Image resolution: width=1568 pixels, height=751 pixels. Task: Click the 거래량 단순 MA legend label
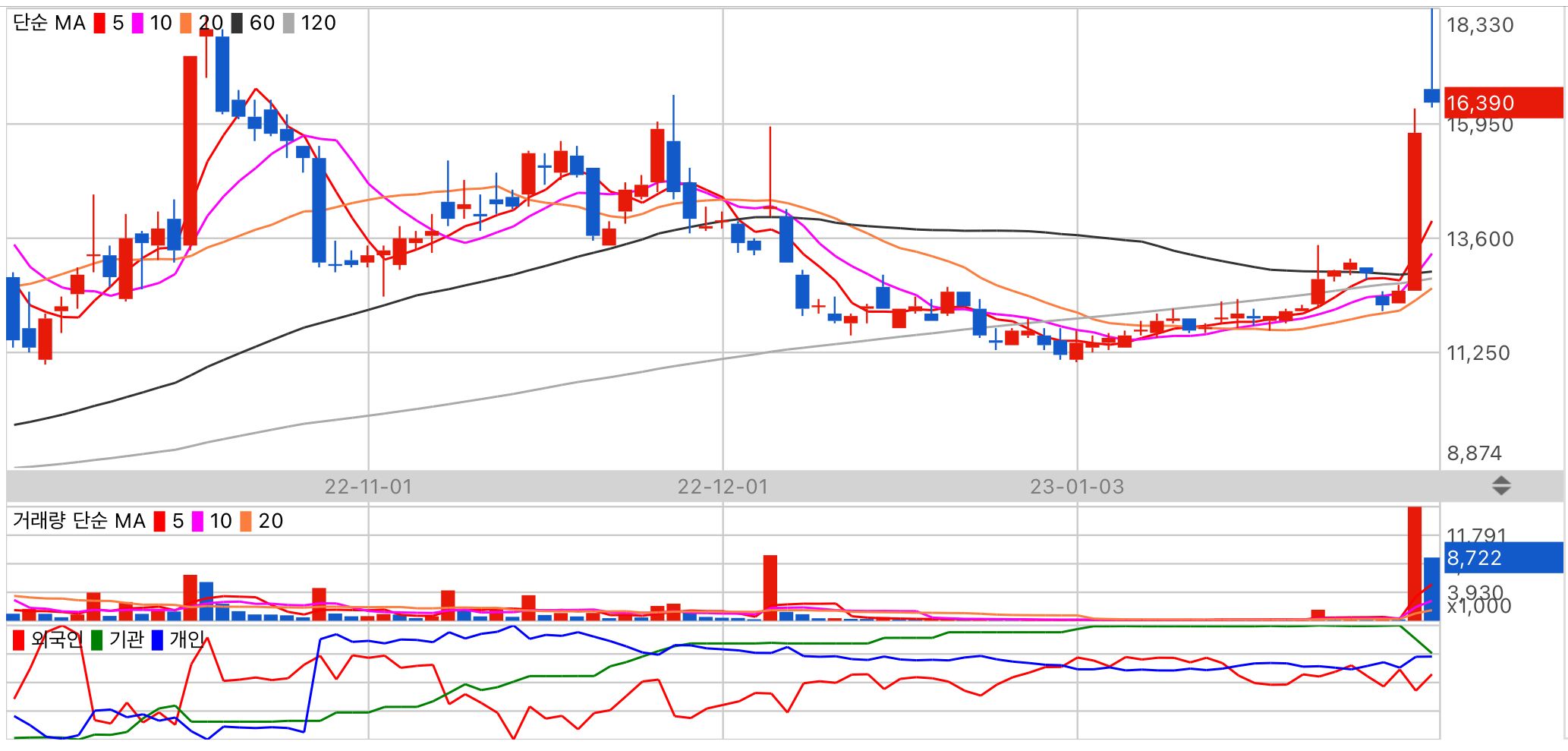pos(79,521)
